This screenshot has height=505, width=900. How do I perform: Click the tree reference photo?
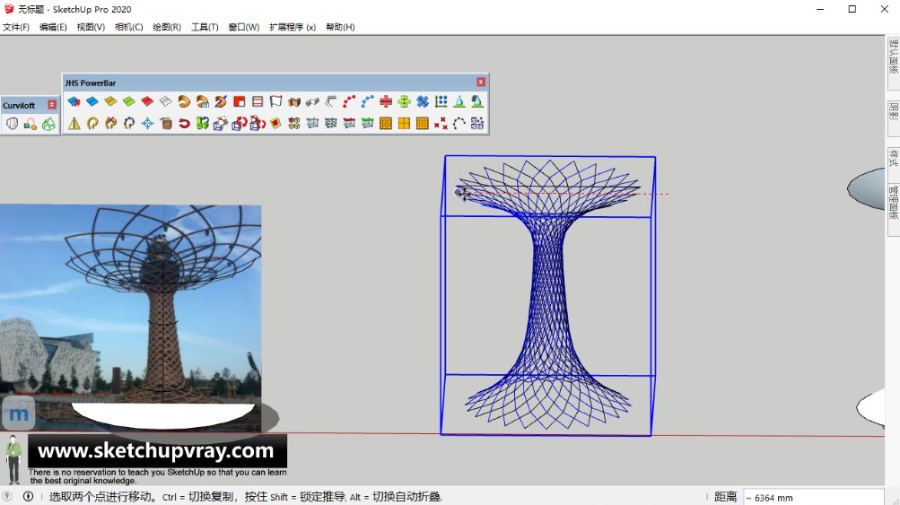[131, 317]
